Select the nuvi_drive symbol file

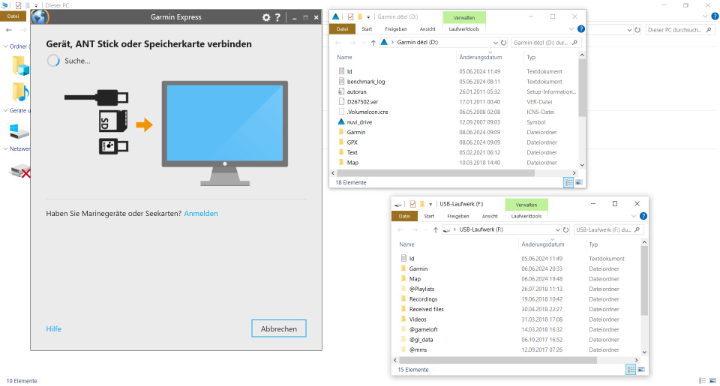[359, 122]
